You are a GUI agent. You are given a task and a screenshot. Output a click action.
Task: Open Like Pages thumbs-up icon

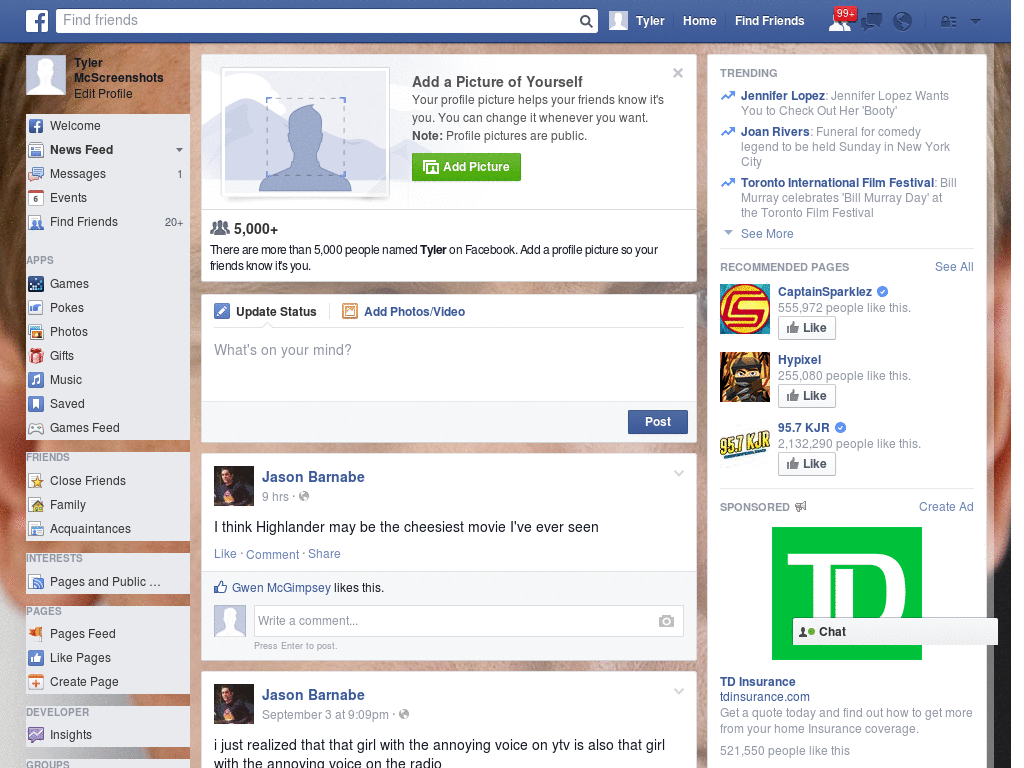pyautogui.click(x=36, y=658)
